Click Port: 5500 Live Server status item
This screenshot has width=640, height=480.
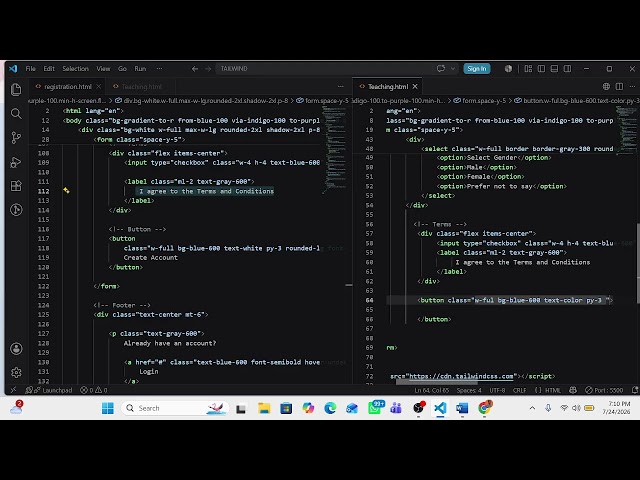(x=604, y=390)
